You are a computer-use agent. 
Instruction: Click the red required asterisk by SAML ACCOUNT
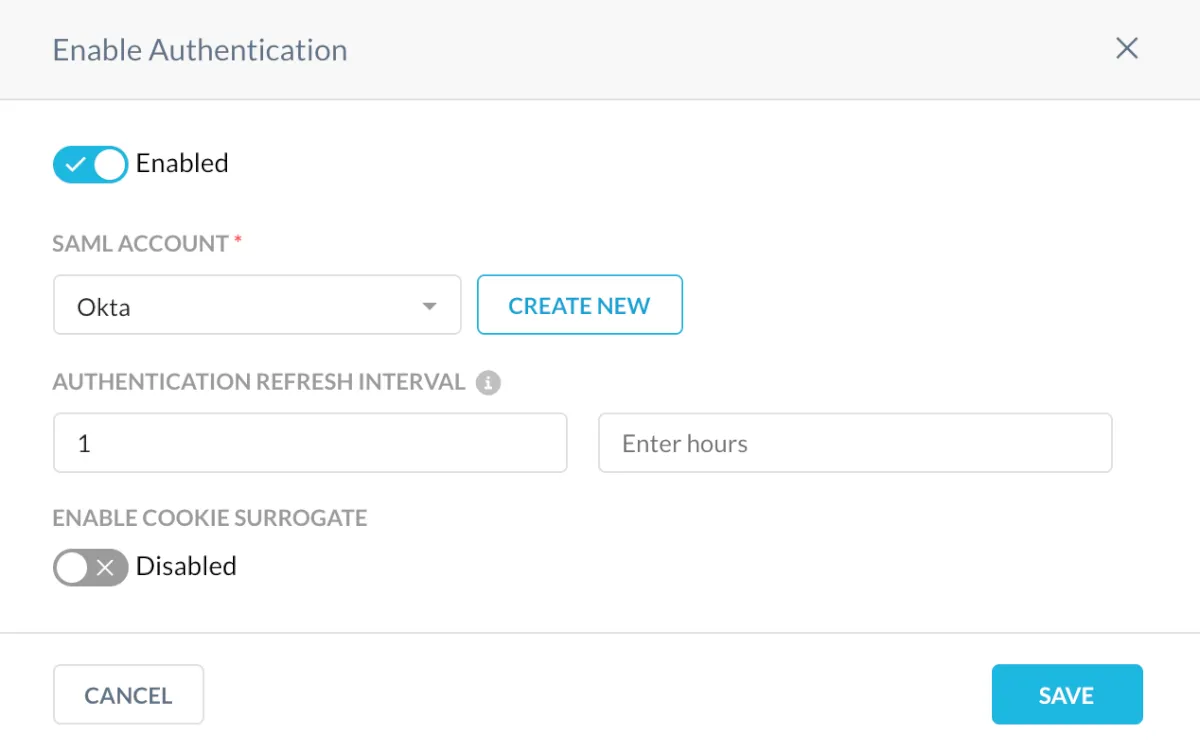pos(238,242)
